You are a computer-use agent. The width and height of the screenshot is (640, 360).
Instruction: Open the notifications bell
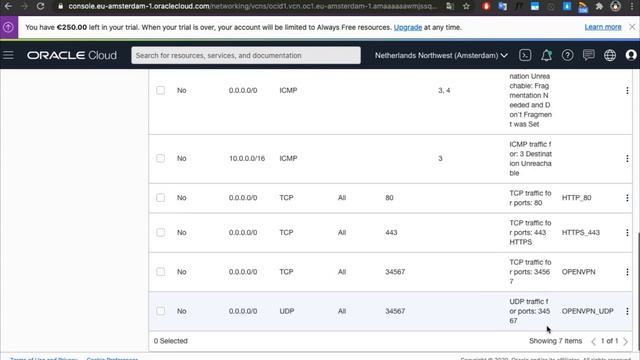click(x=546, y=55)
